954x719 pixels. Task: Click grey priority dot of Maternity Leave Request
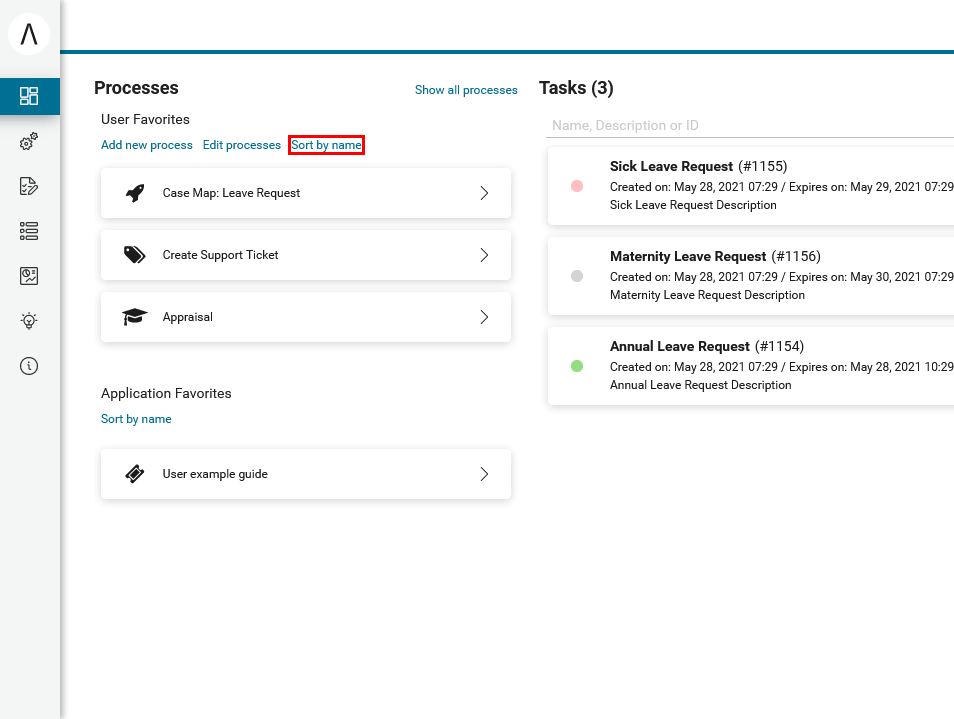coord(577,276)
